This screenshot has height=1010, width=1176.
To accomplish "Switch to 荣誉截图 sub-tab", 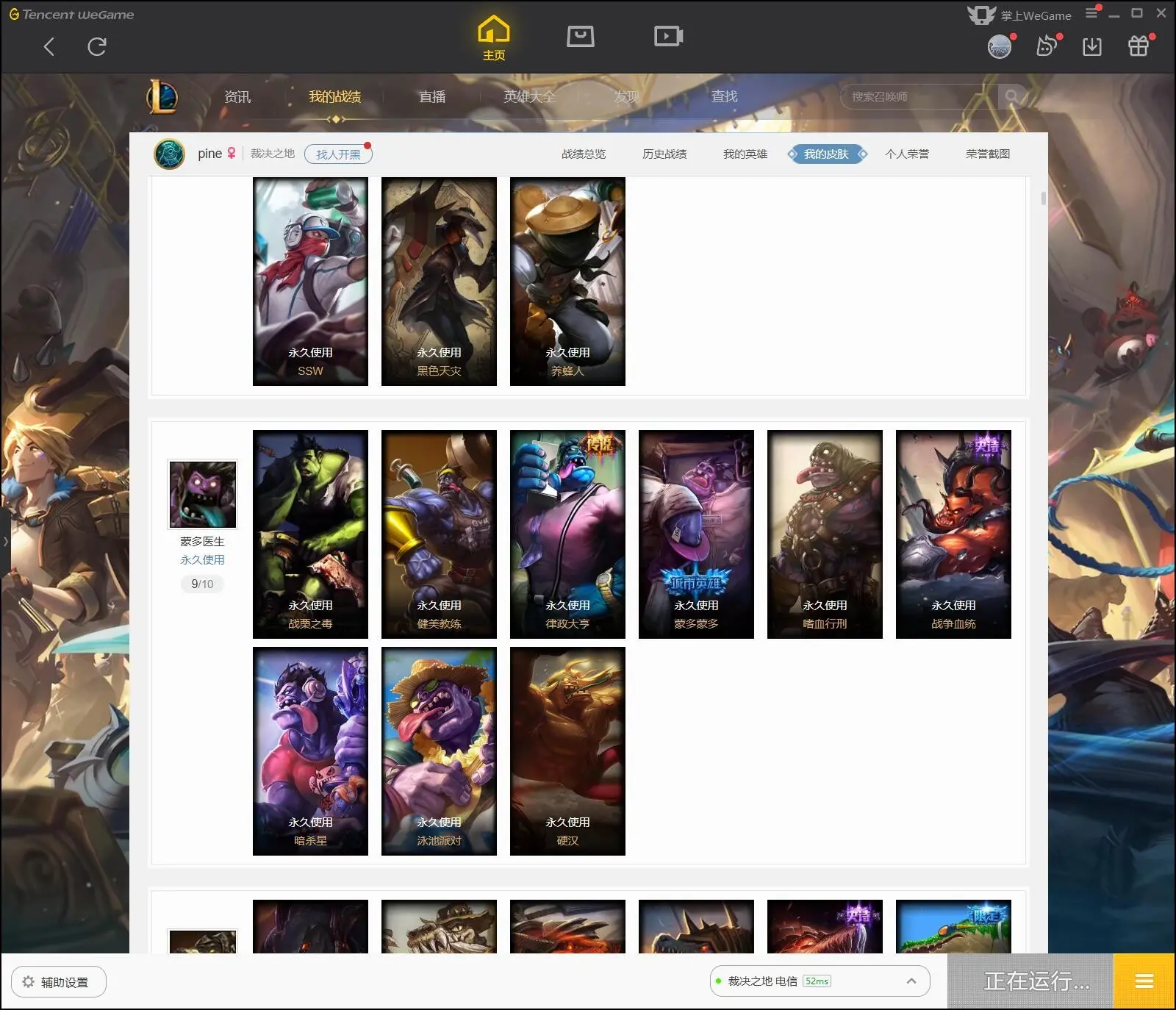I will point(988,154).
